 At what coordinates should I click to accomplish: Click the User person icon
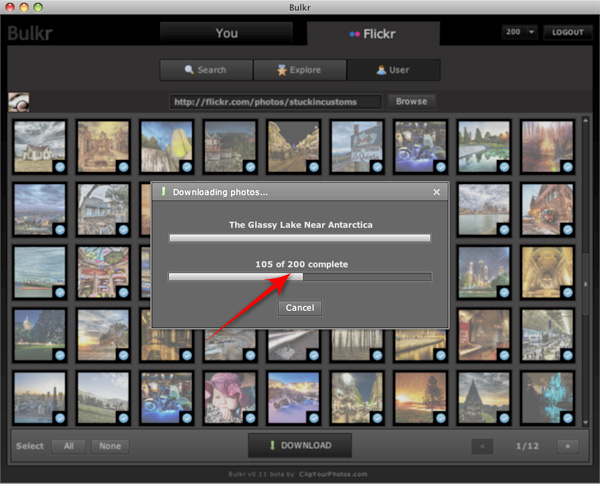[x=381, y=70]
